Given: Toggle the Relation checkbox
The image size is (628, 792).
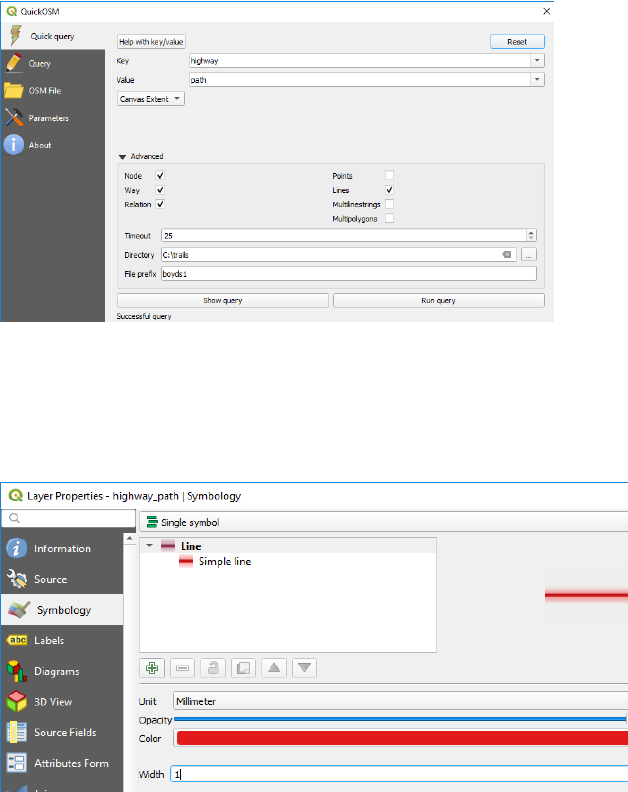Looking at the screenshot, I should pos(160,204).
